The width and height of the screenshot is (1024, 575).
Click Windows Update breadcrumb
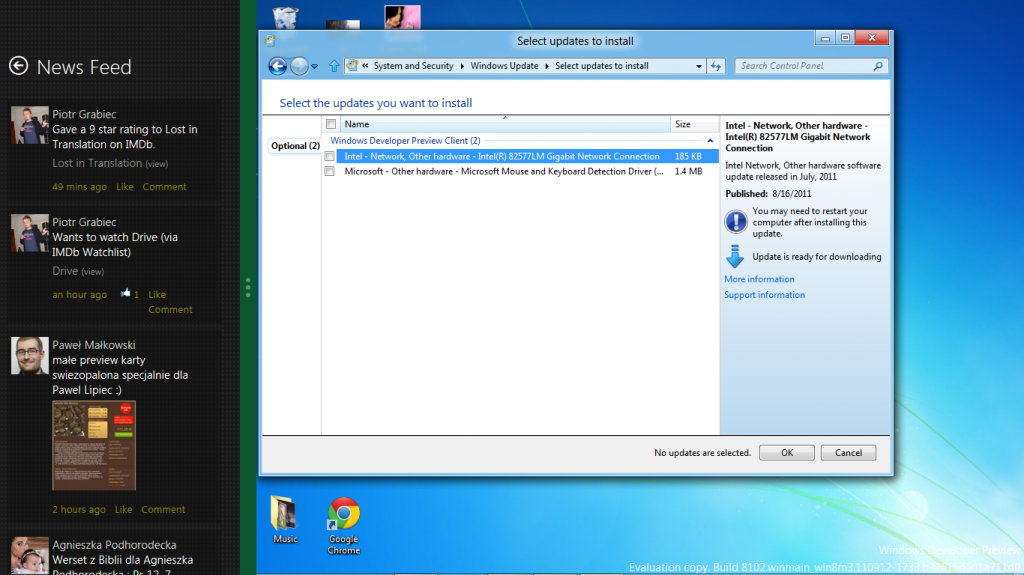[504, 66]
